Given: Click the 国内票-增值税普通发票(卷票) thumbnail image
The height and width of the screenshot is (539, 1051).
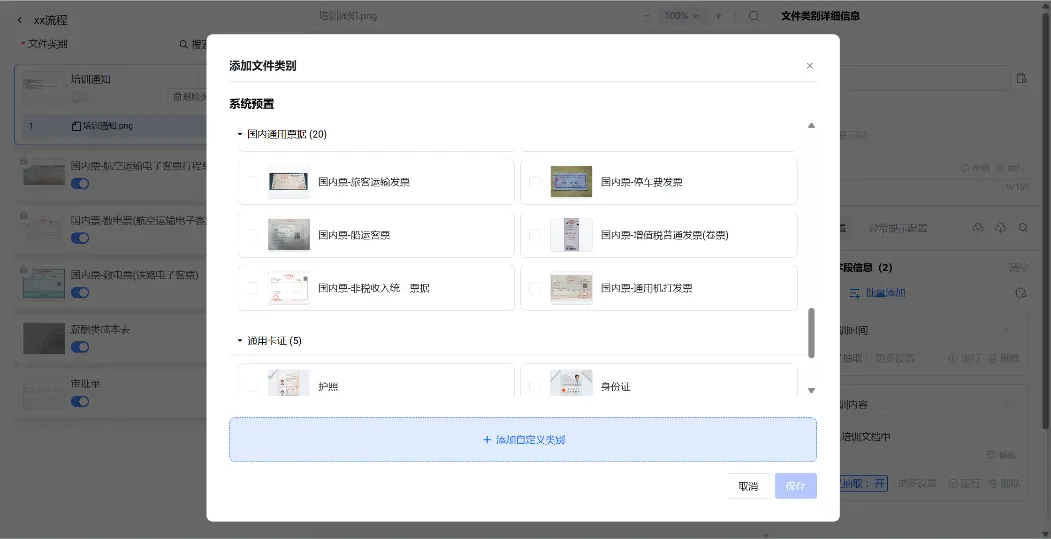Looking at the screenshot, I should point(571,235).
